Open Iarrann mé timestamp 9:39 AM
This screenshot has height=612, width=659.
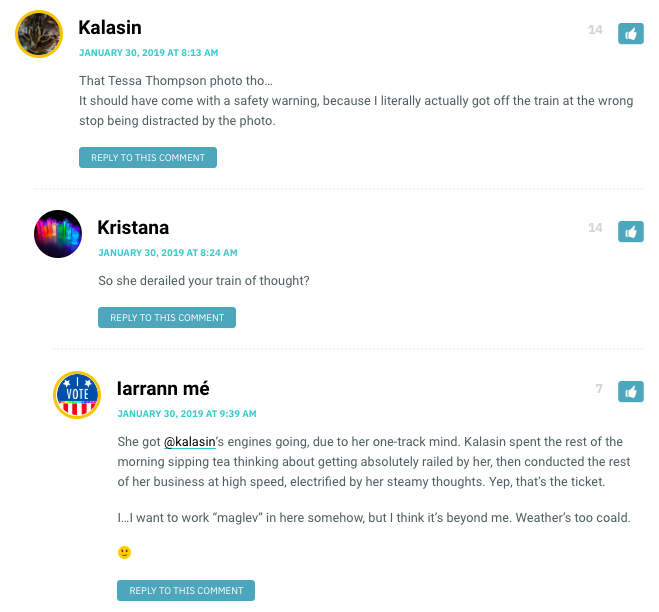(x=187, y=414)
